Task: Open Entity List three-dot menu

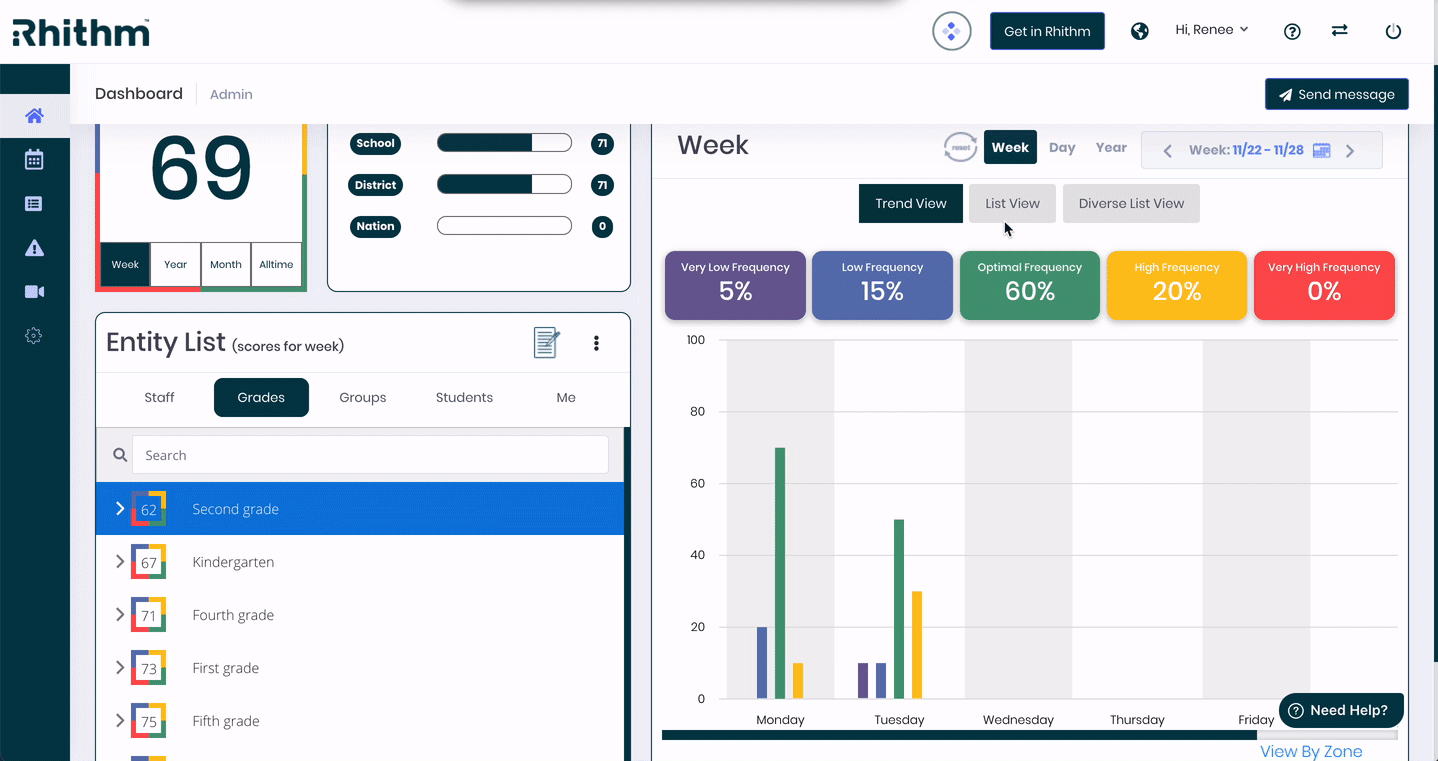Action: [x=596, y=343]
